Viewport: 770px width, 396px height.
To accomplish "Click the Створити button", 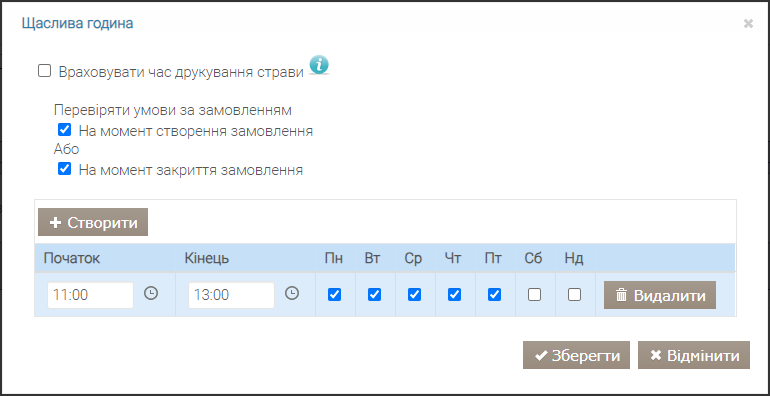I will coord(93,222).
